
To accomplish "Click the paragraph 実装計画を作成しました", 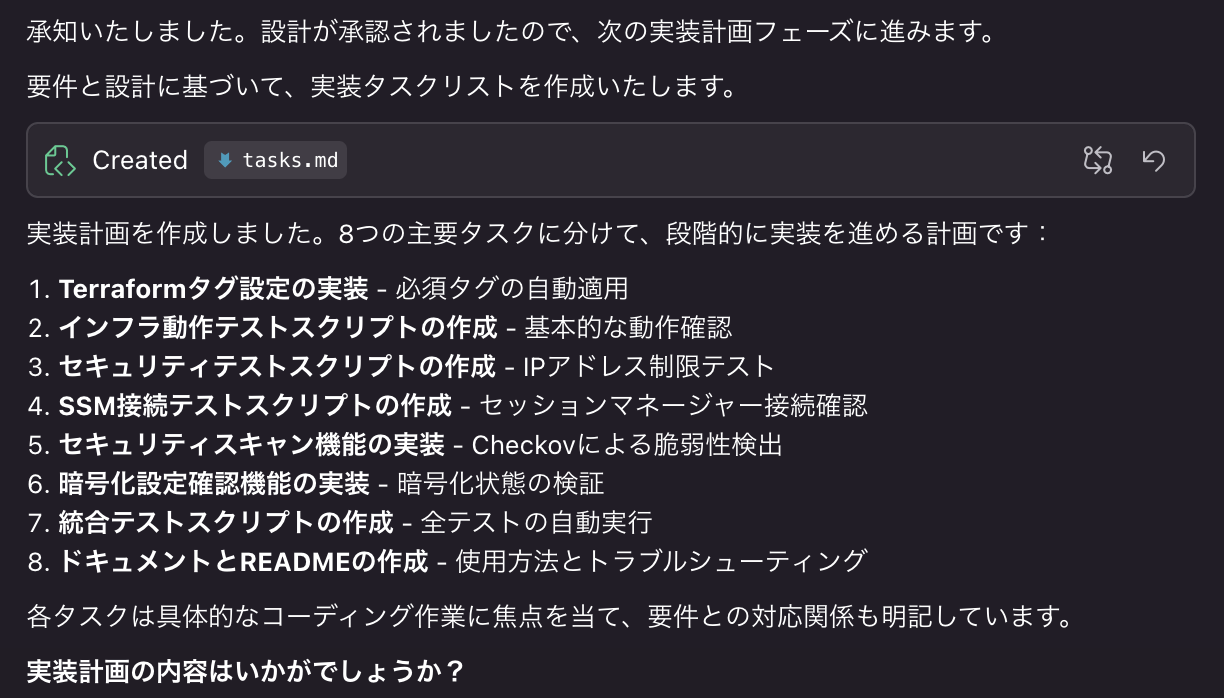I will click(539, 234).
